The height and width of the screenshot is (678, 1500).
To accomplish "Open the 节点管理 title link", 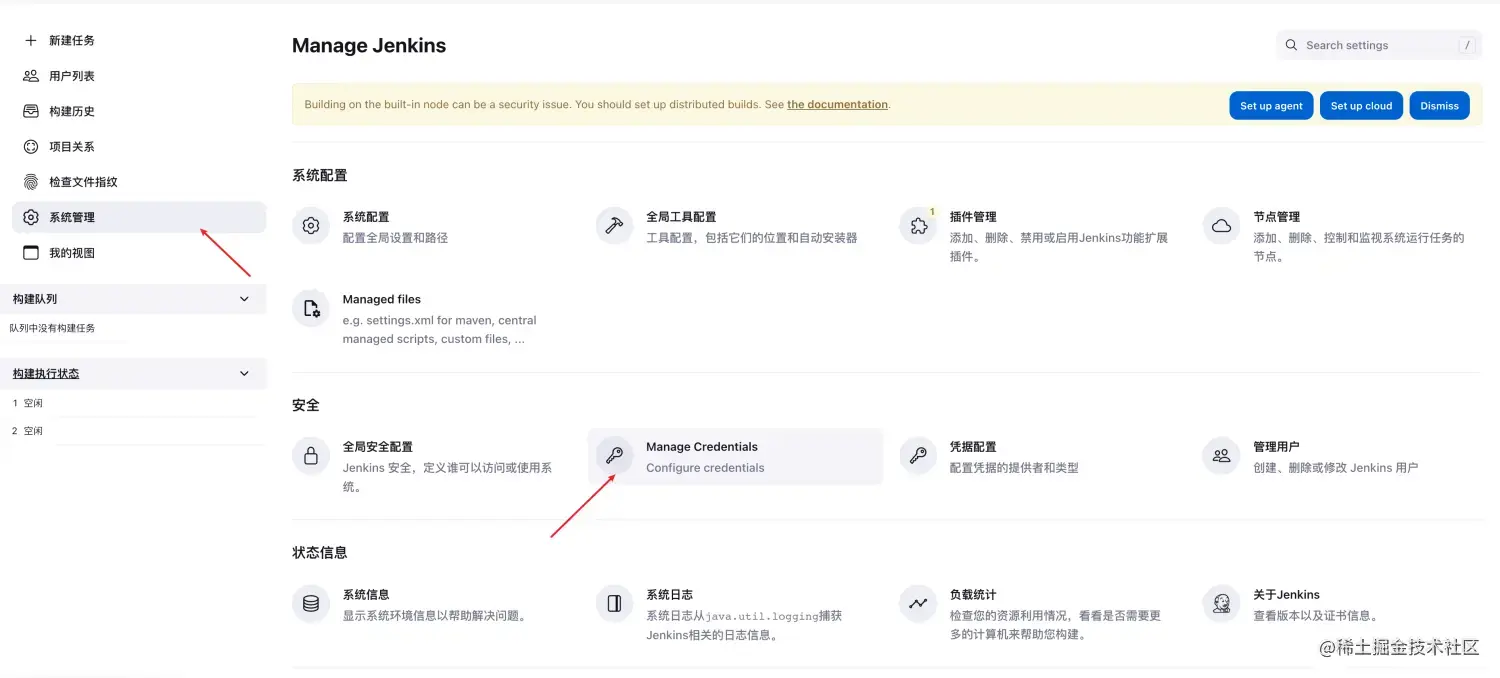I will (1277, 217).
